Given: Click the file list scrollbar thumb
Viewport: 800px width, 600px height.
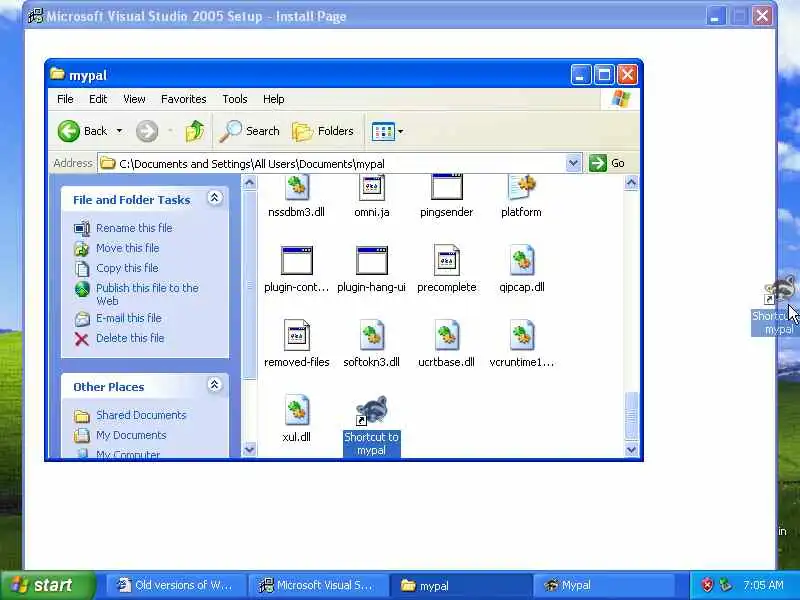Looking at the screenshot, I should pos(631,416).
